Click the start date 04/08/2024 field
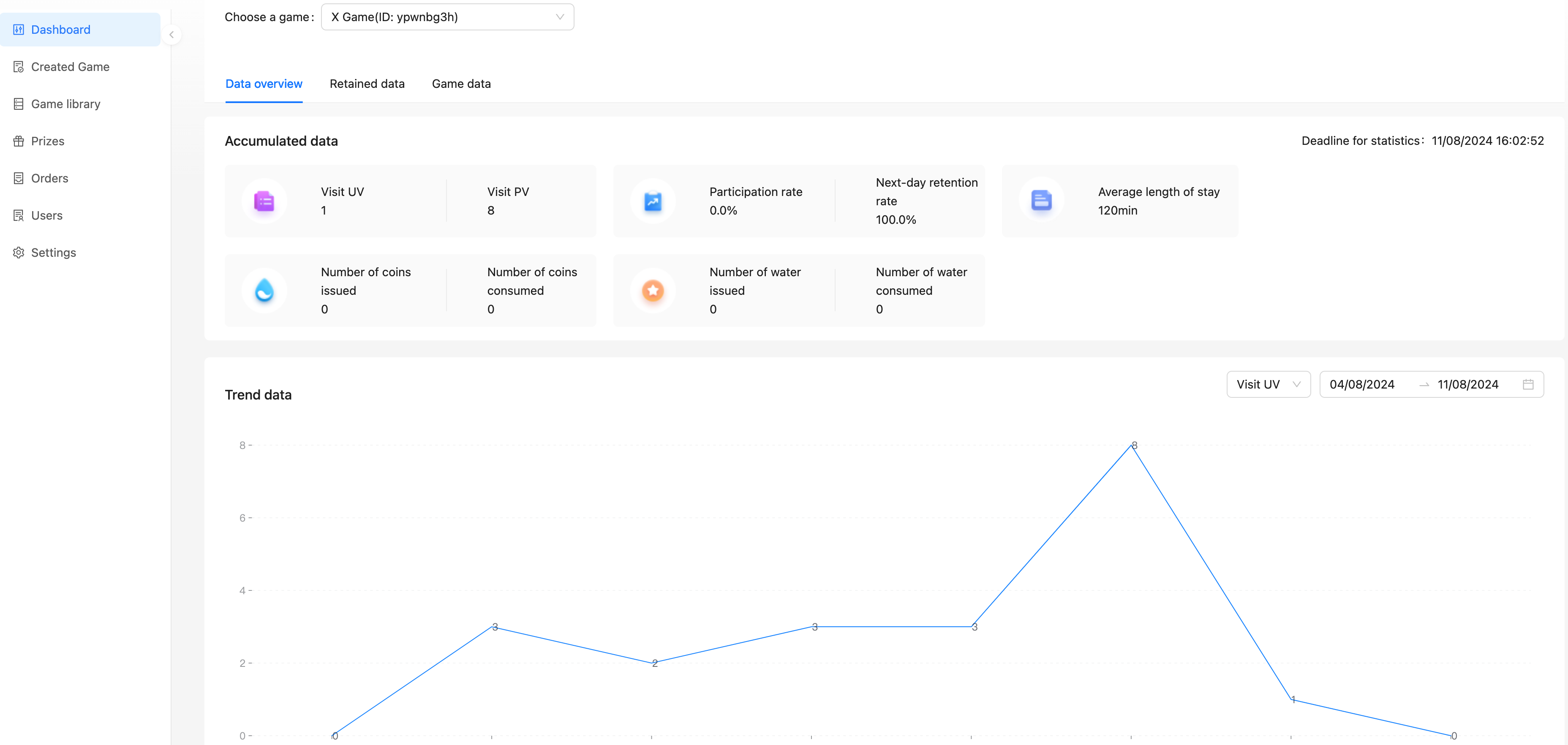 (1363, 384)
